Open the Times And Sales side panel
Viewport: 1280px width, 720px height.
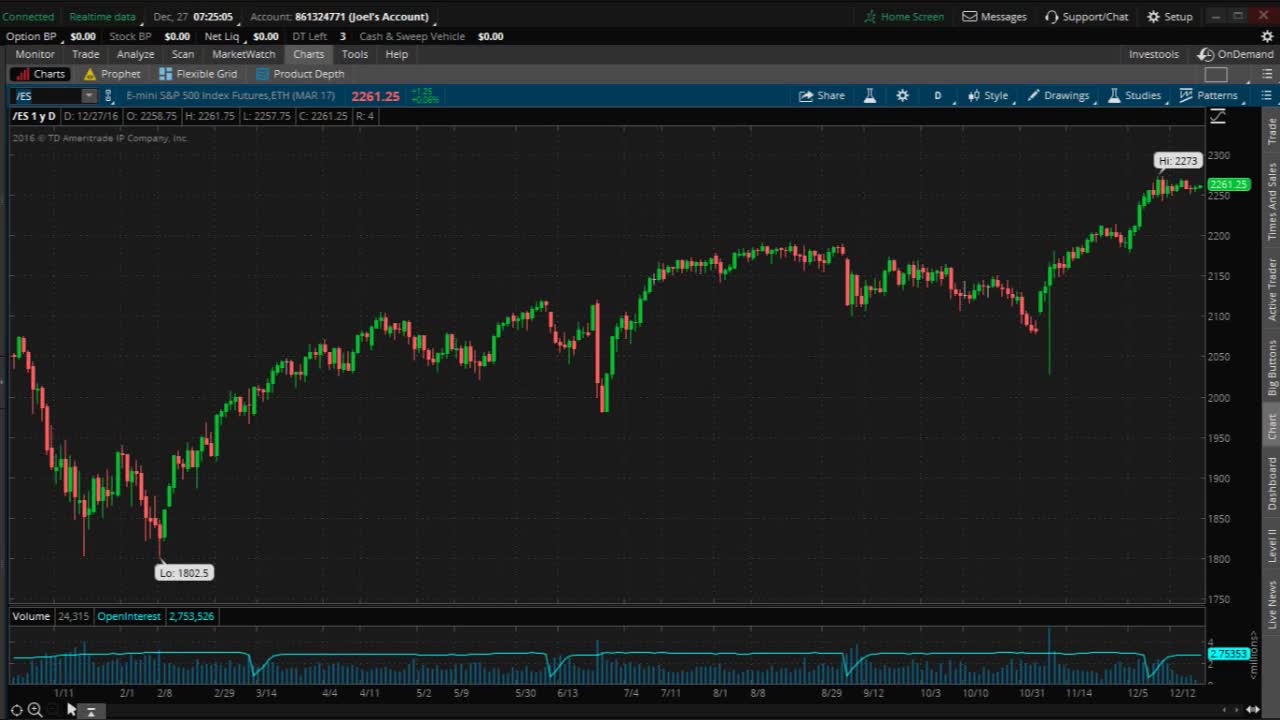1272,201
